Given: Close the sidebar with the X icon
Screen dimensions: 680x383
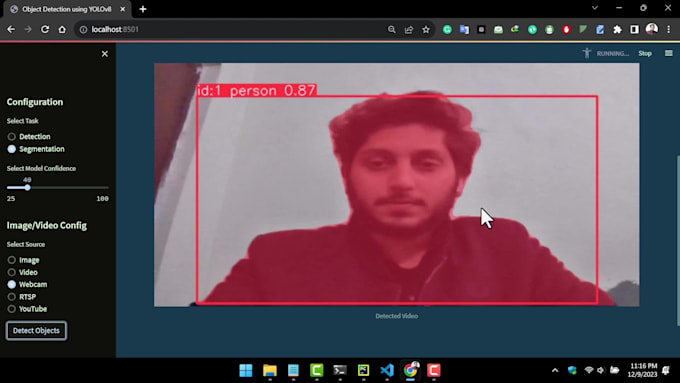Looking at the screenshot, I should [105, 54].
